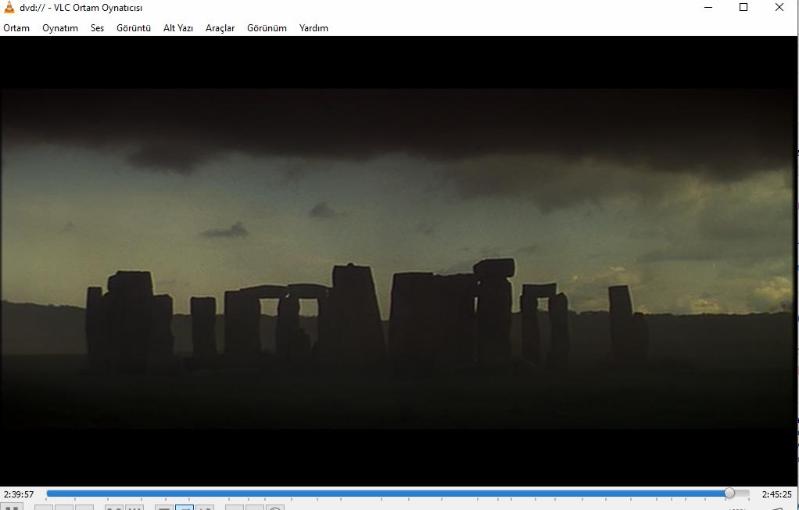Screen dimensions: 799x510
Task: Open the Ses audio menu
Action: coord(97,28)
